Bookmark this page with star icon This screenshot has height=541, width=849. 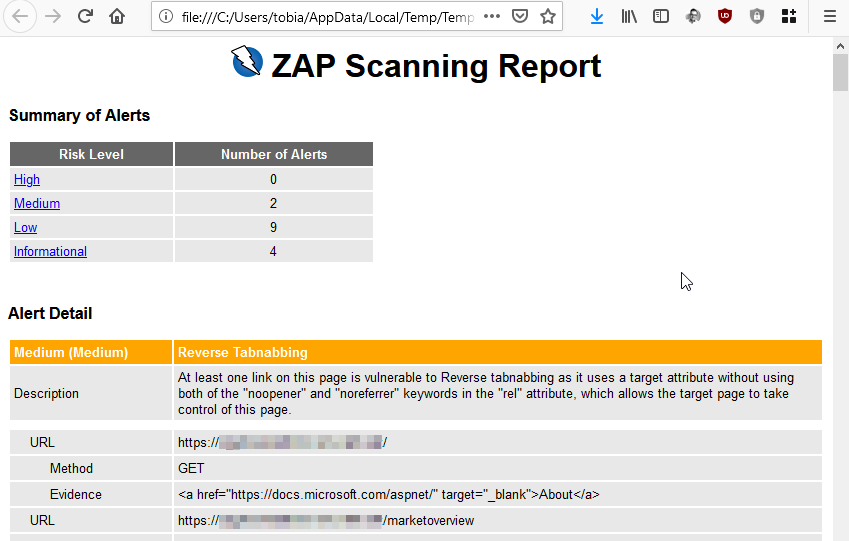(x=547, y=16)
